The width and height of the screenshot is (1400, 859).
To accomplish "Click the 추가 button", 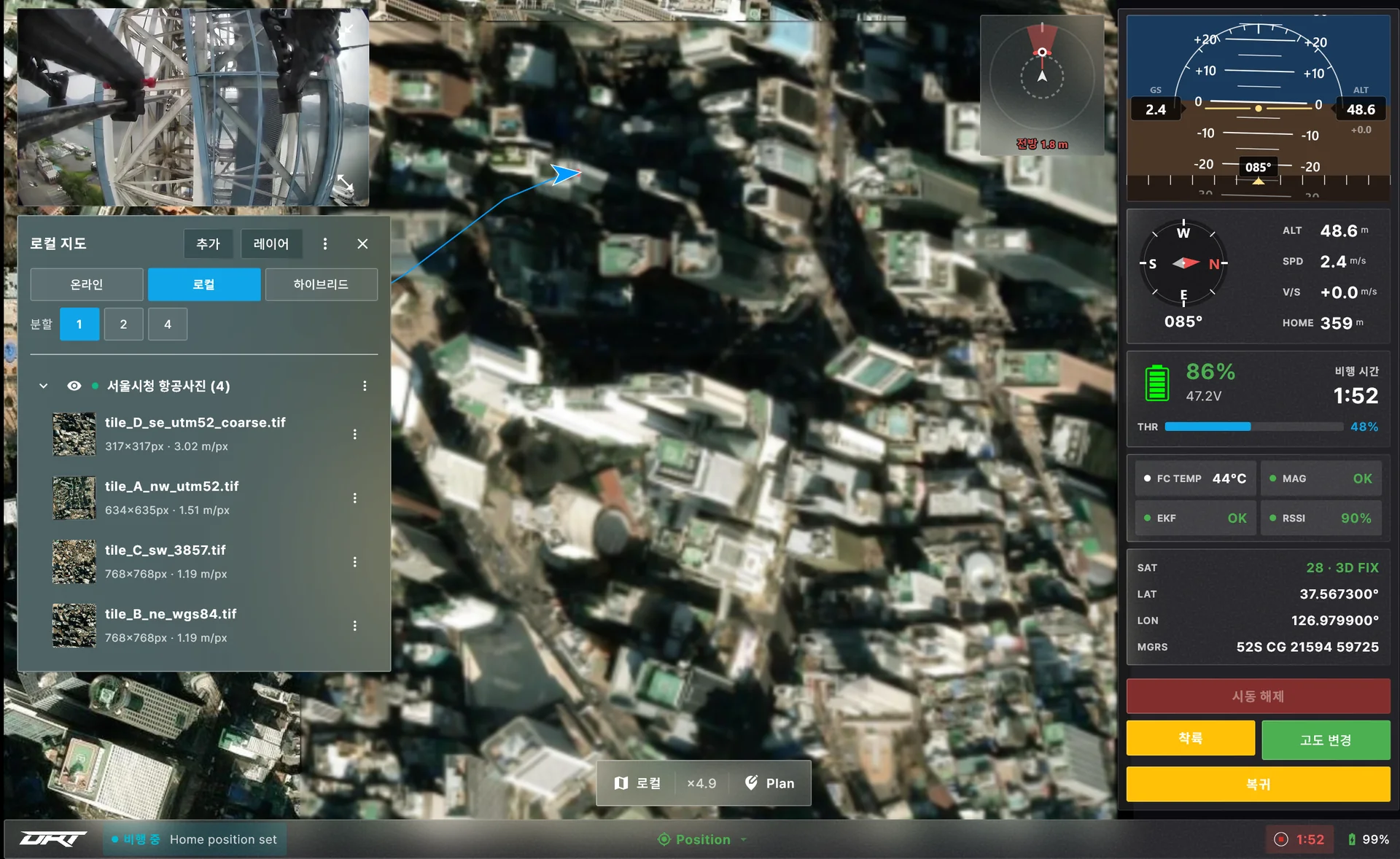I will (208, 244).
